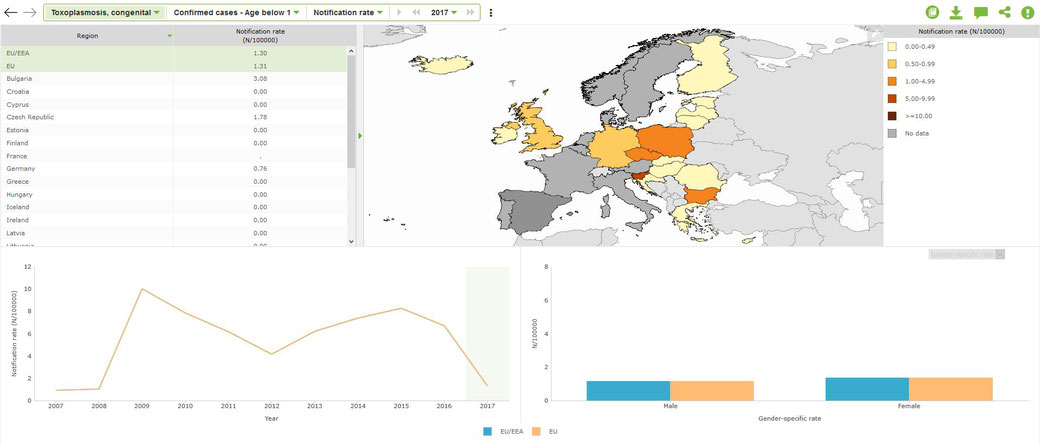The height and width of the screenshot is (445, 1040).
Task: Click the table scrollbar down arrow
Action: [x=352, y=241]
